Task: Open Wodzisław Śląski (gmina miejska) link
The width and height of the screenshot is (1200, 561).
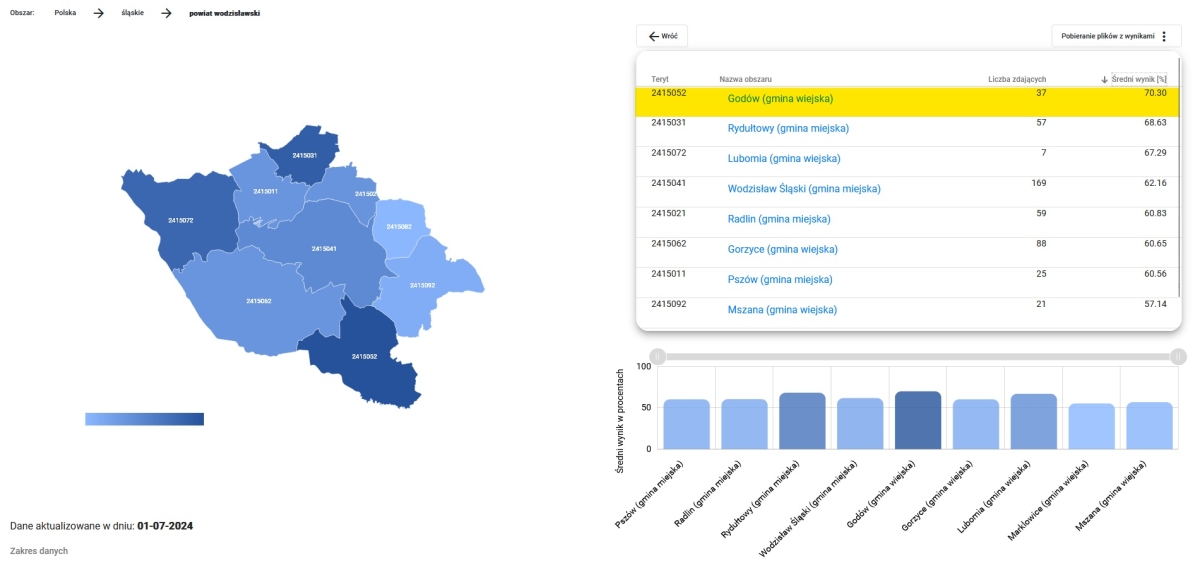Action: (804, 189)
